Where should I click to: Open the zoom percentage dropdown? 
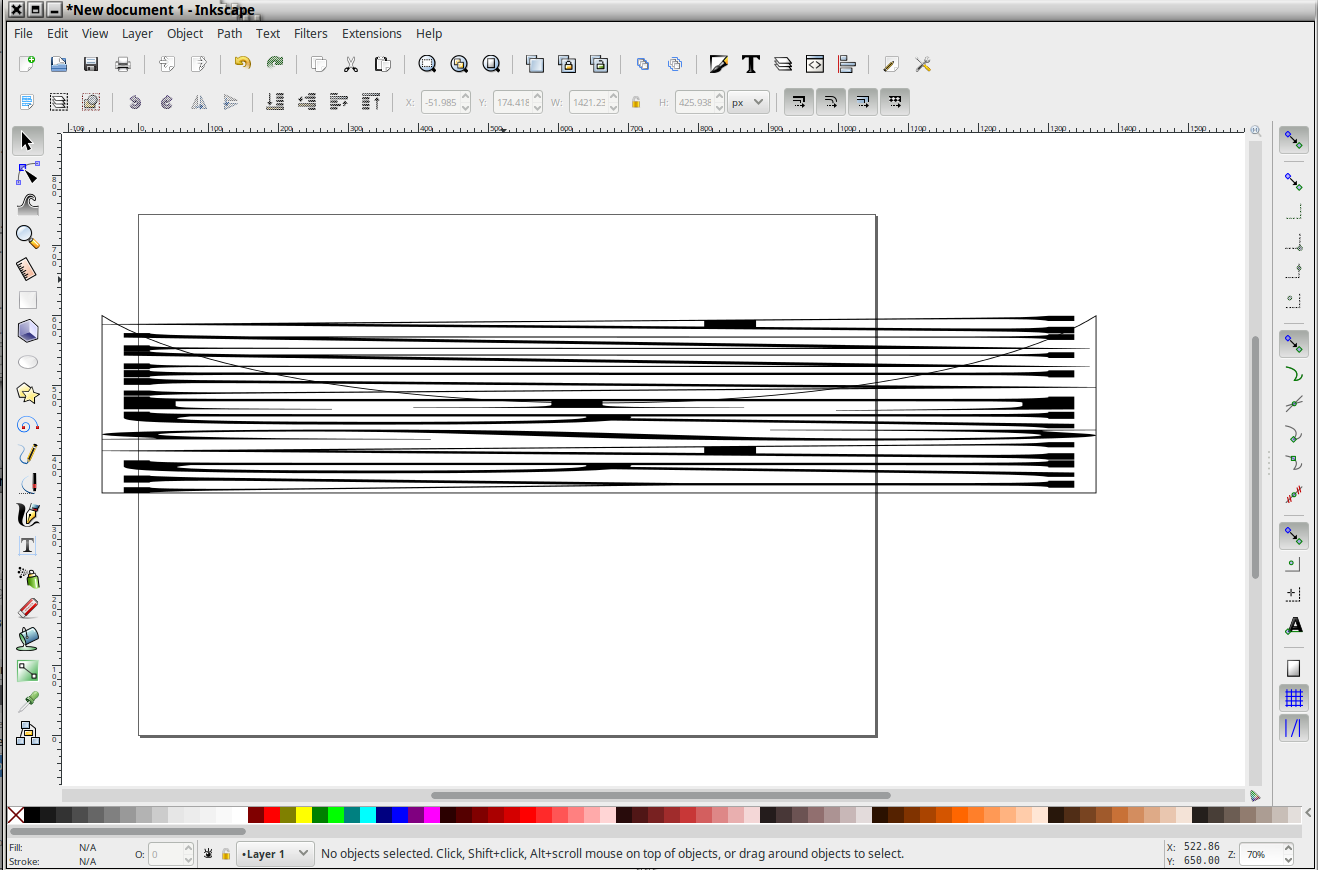[1265, 855]
